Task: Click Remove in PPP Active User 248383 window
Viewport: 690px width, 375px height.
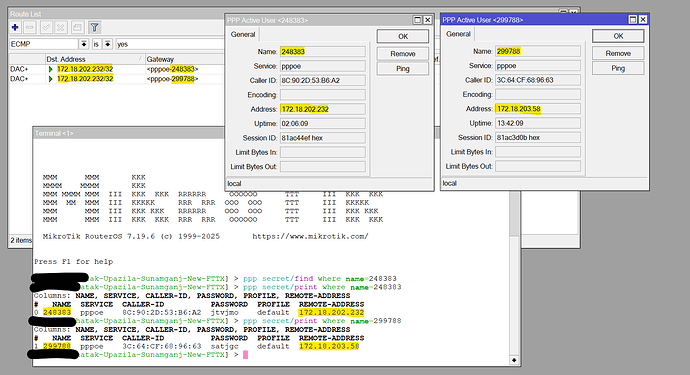Action: tap(403, 54)
